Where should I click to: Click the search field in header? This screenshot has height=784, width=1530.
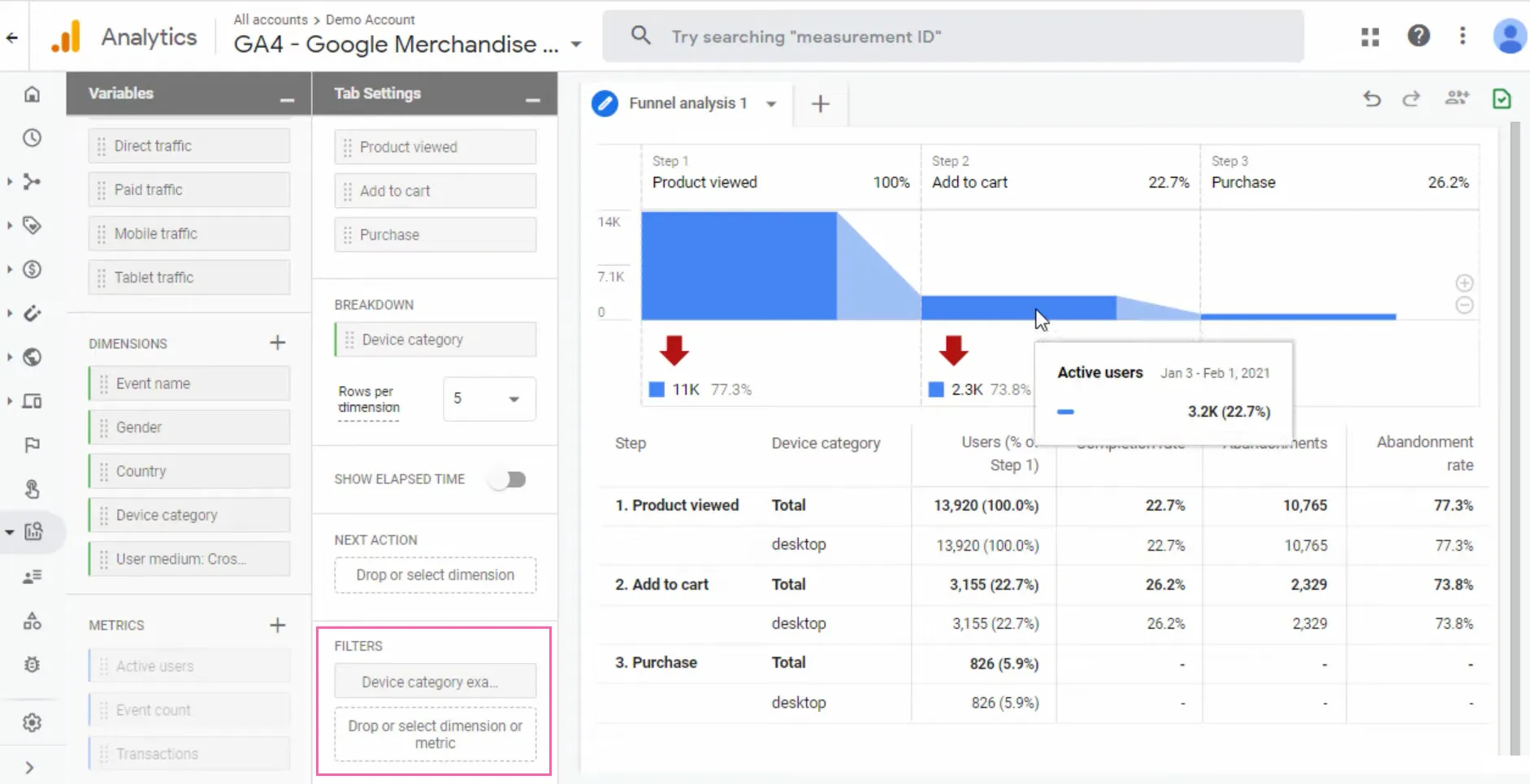pos(953,37)
